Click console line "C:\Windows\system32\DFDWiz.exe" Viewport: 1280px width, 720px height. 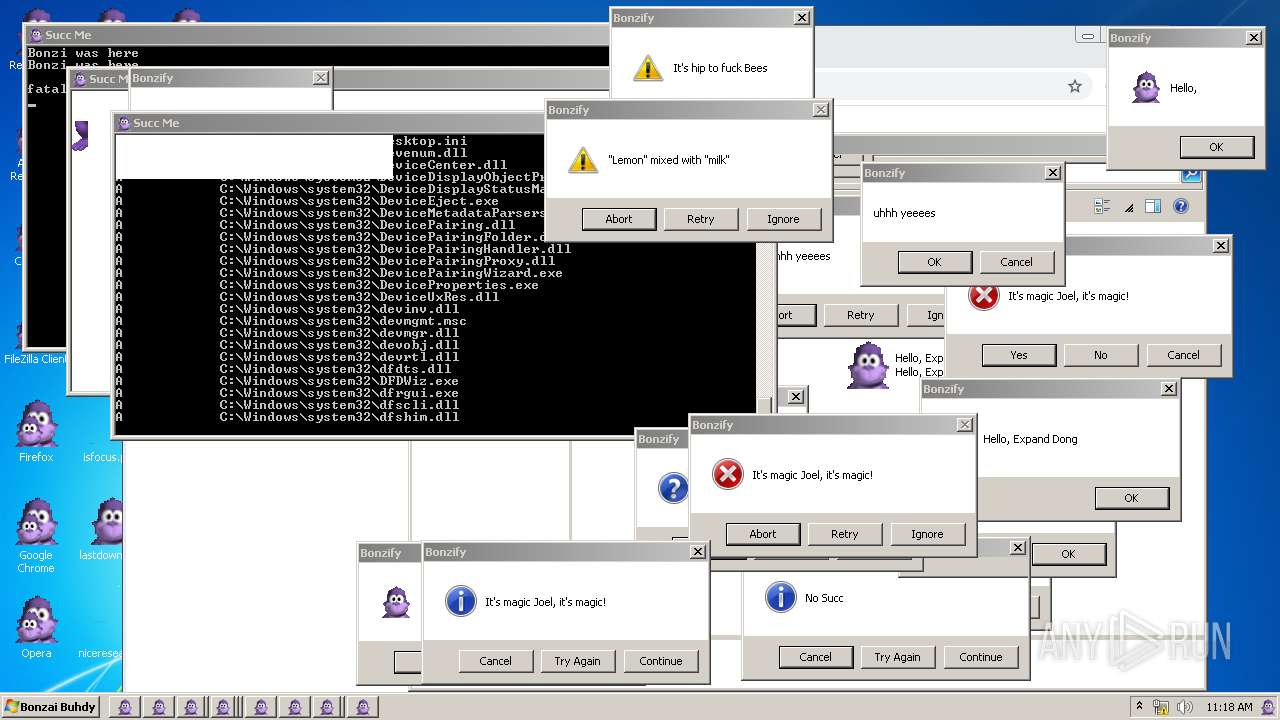339,381
